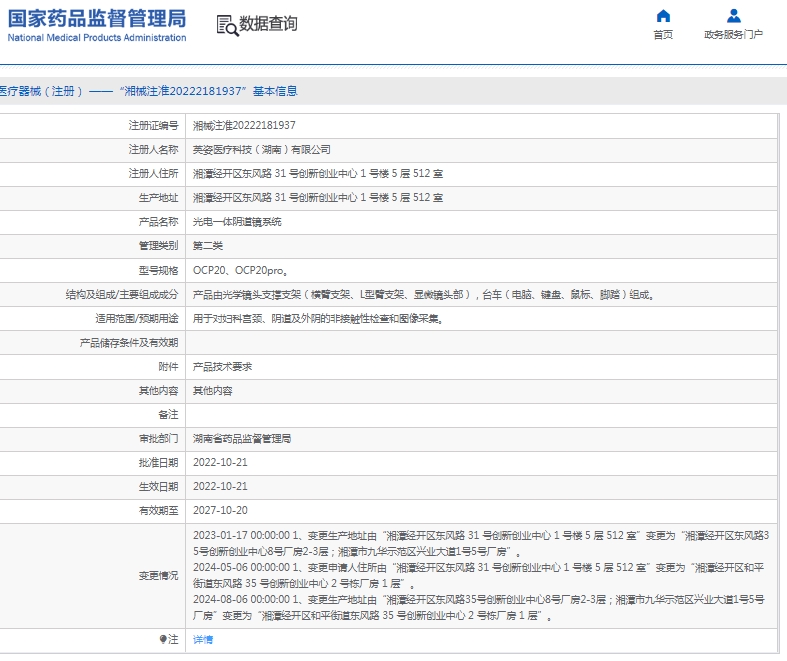
Task: Select the 生效日期 value 2022-10-21
Action: pos(220,486)
